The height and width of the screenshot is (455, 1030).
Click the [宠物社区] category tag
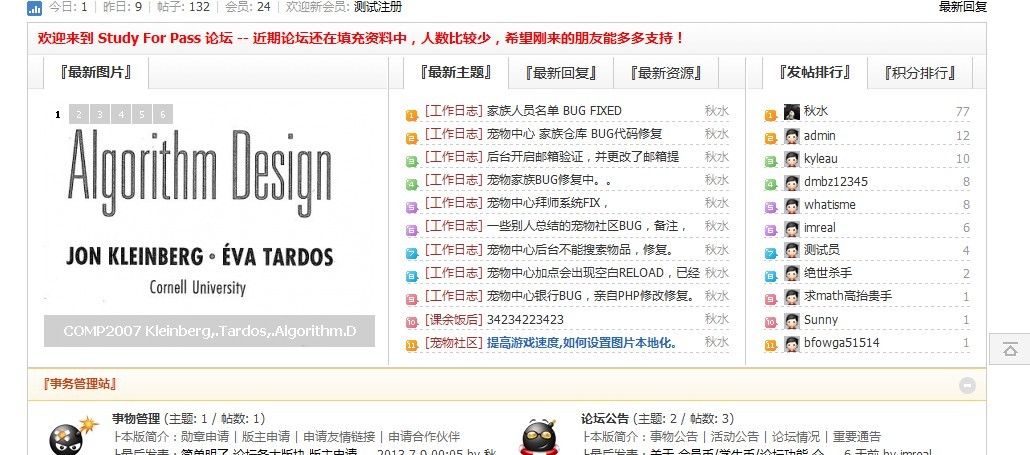453,343
